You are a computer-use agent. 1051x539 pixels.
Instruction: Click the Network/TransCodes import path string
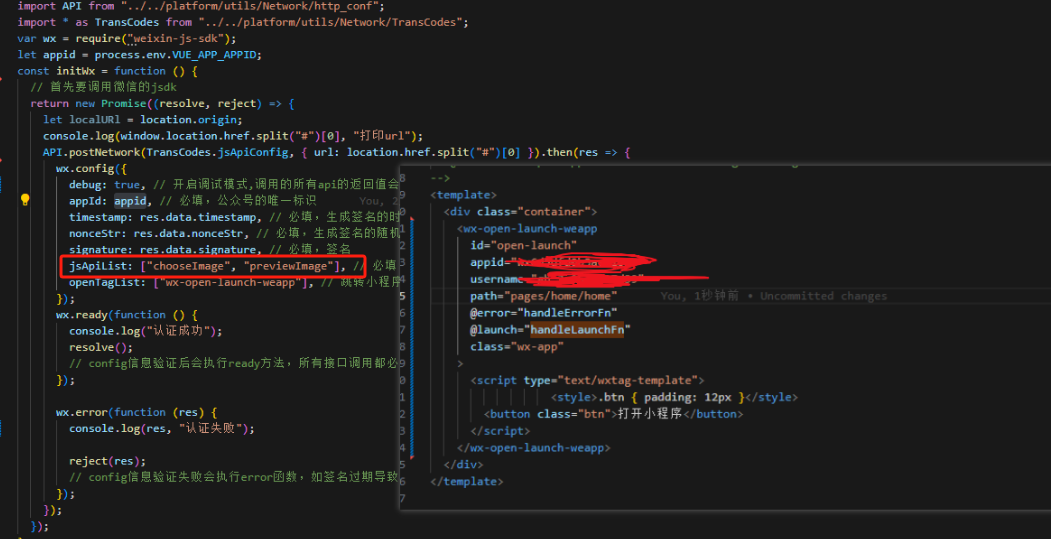(331, 22)
